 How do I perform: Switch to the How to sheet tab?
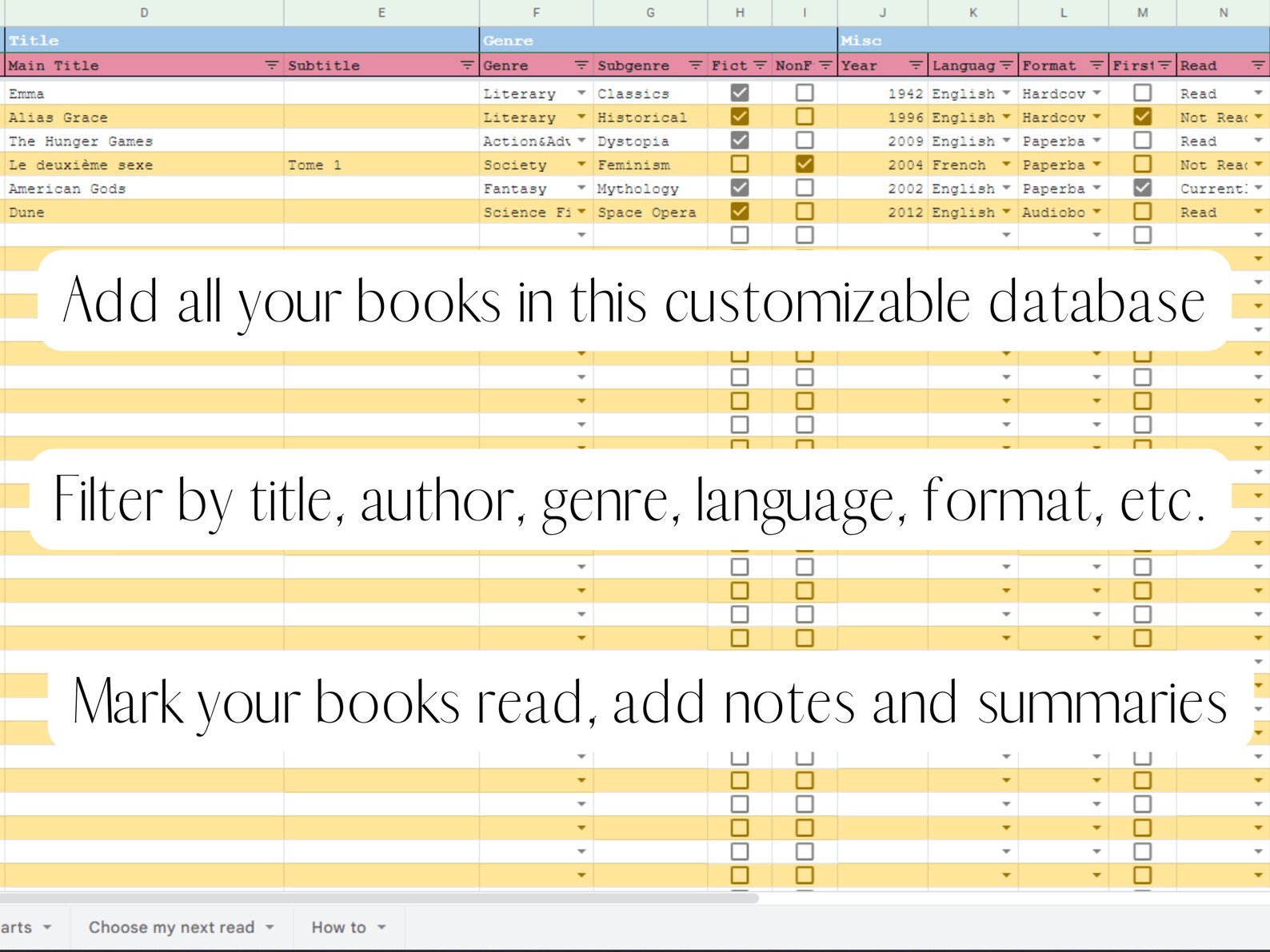click(338, 927)
